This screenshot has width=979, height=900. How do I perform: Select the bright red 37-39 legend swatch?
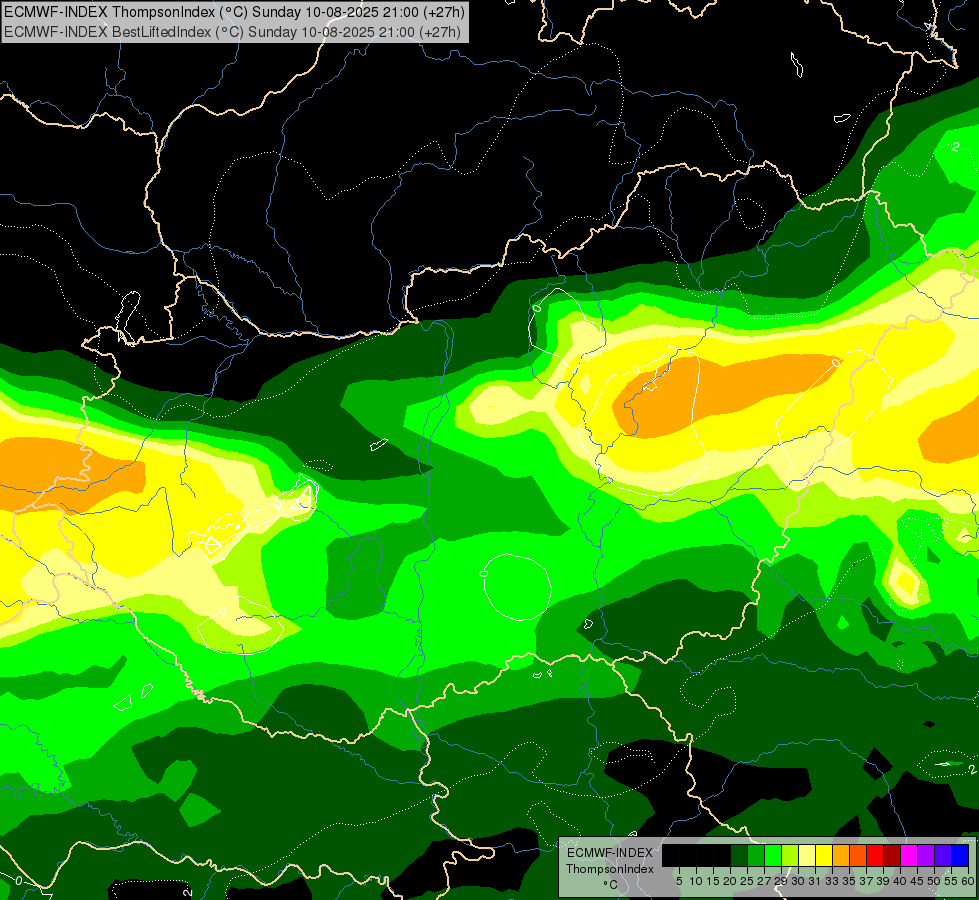[875, 855]
